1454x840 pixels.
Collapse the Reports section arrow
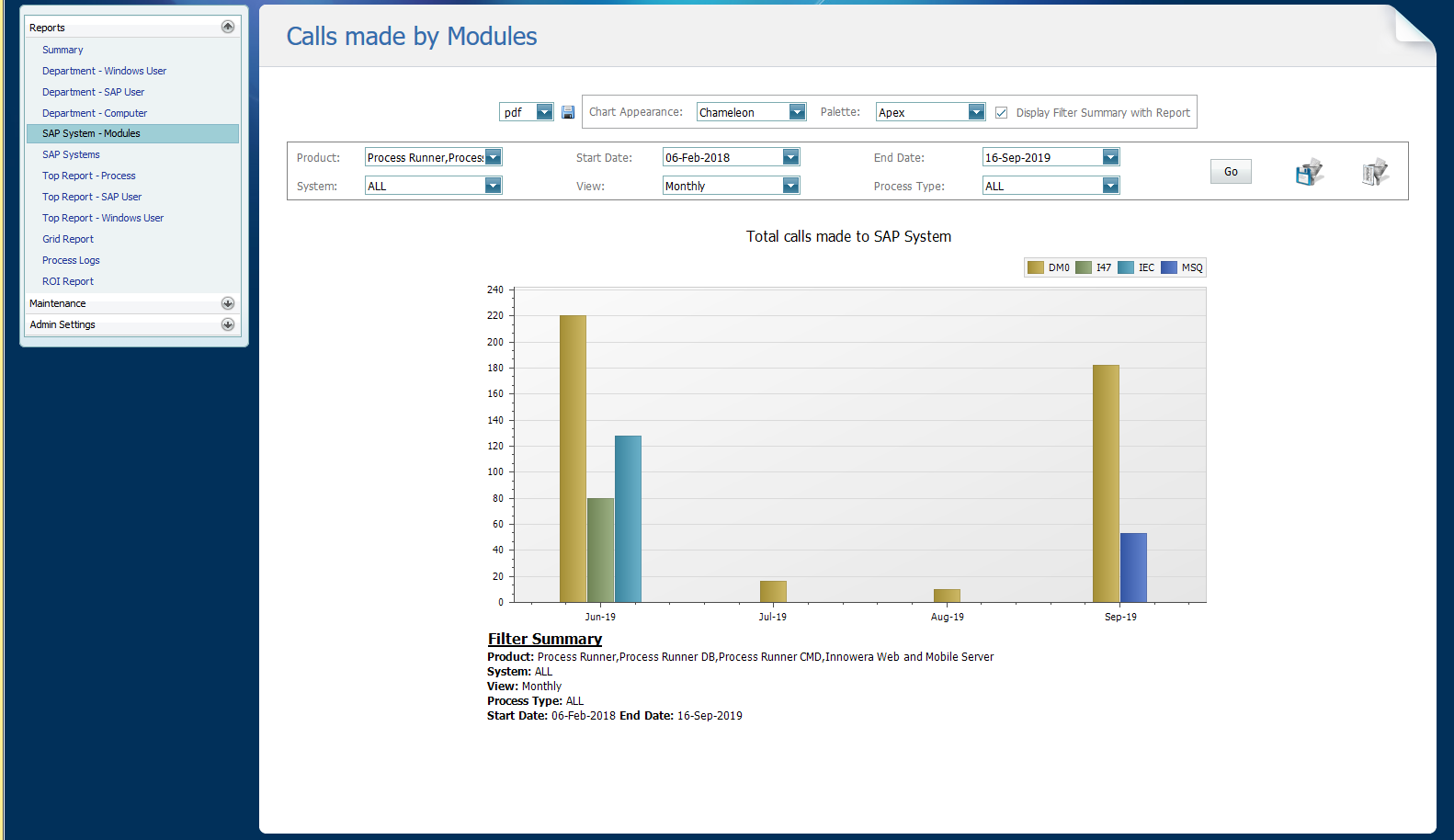point(228,27)
